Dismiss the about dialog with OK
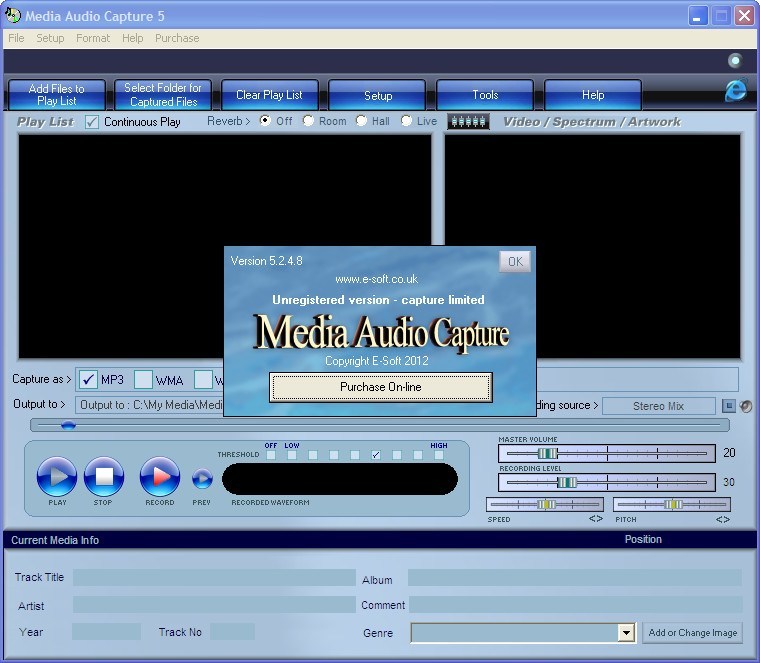 coord(515,262)
